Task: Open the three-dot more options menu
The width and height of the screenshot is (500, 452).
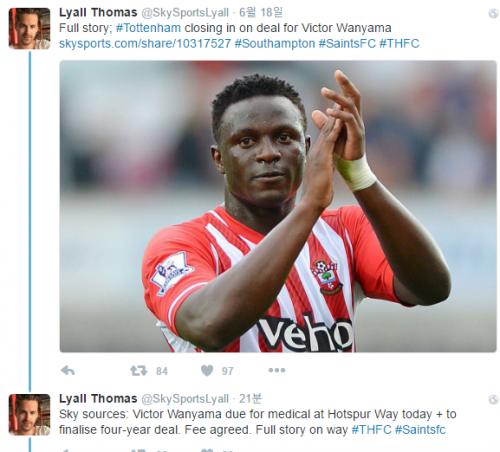Action: click(x=277, y=370)
